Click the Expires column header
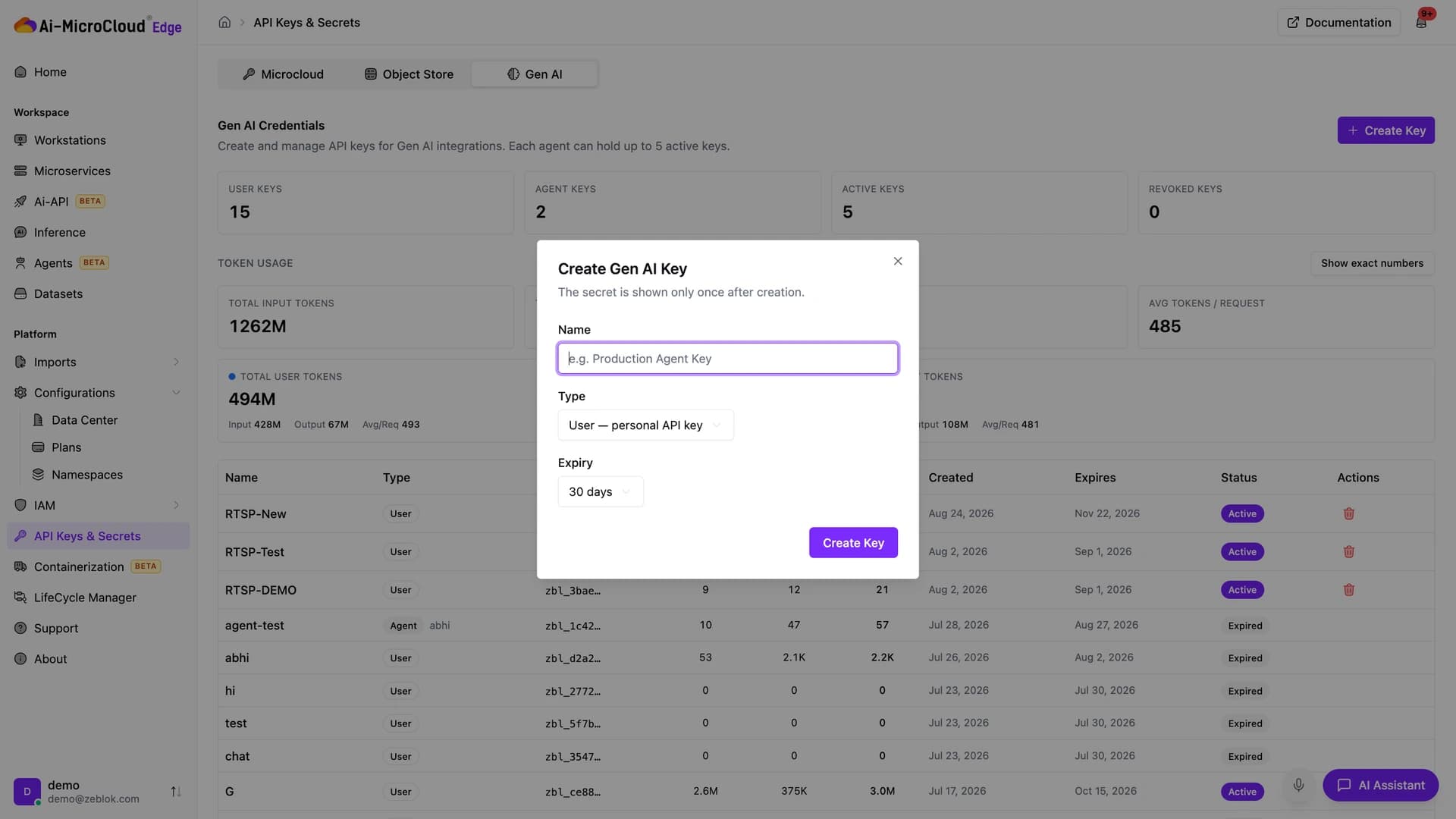The height and width of the screenshot is (819, 1456). tap(1095, 478)
